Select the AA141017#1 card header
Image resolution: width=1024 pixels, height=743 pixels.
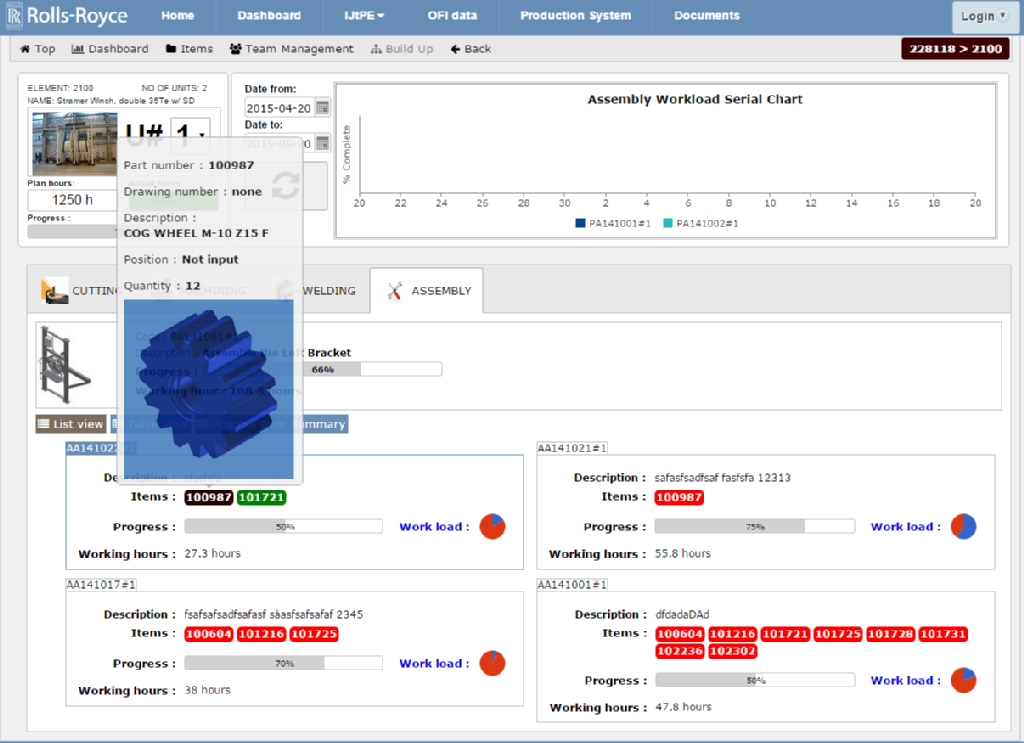[x=101, y=584]
